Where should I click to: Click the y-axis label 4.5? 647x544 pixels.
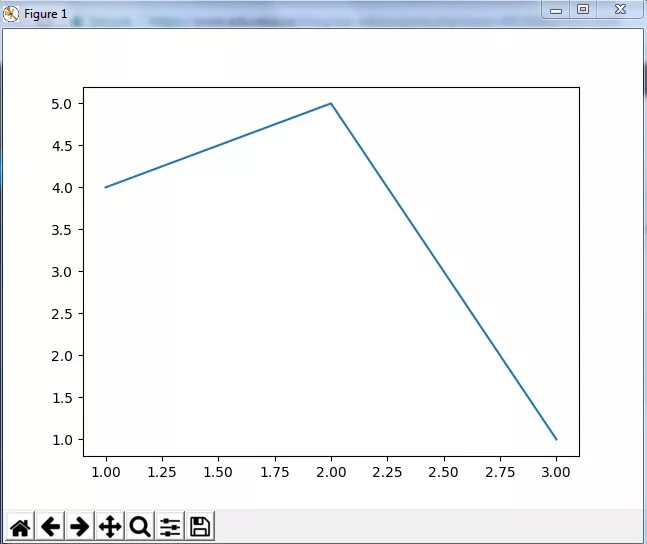[61, 146]
